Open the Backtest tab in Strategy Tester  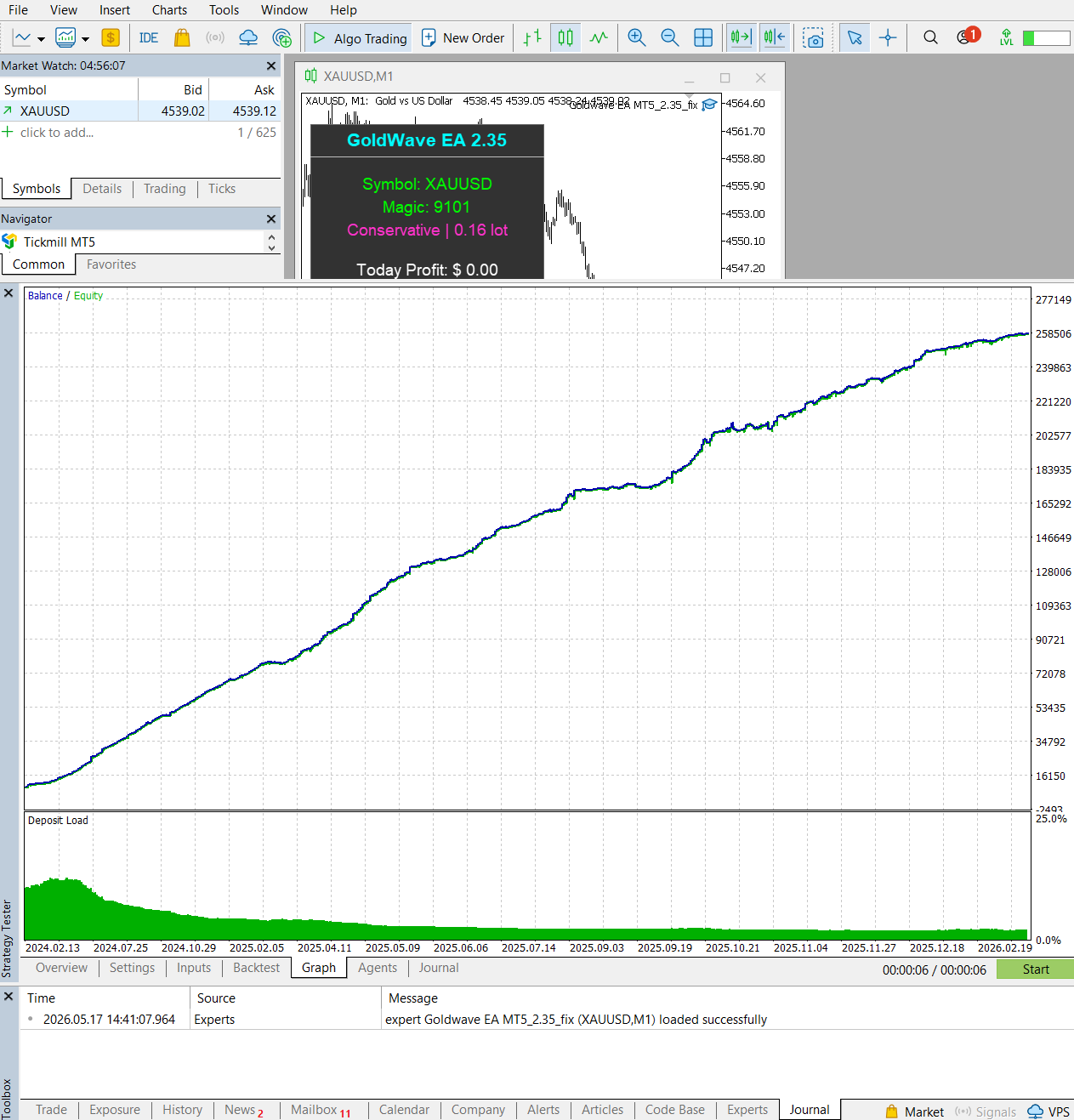pyautogui.click(x=256, y=968)
